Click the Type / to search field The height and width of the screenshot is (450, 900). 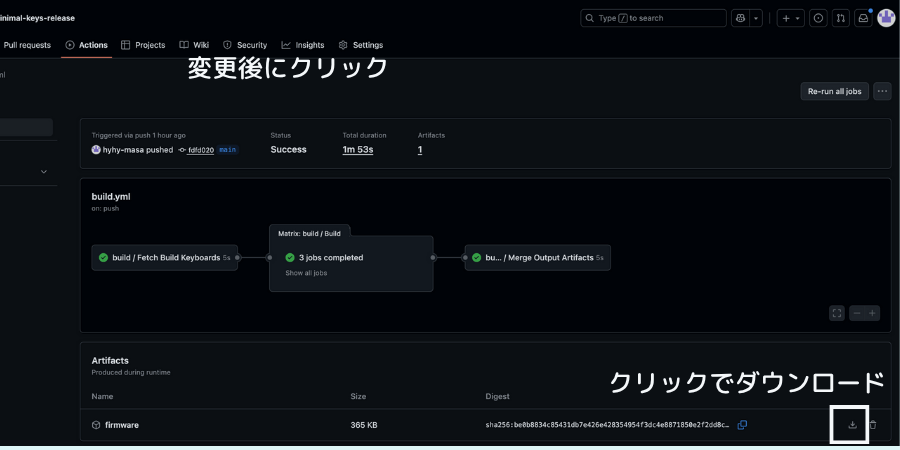653,18
